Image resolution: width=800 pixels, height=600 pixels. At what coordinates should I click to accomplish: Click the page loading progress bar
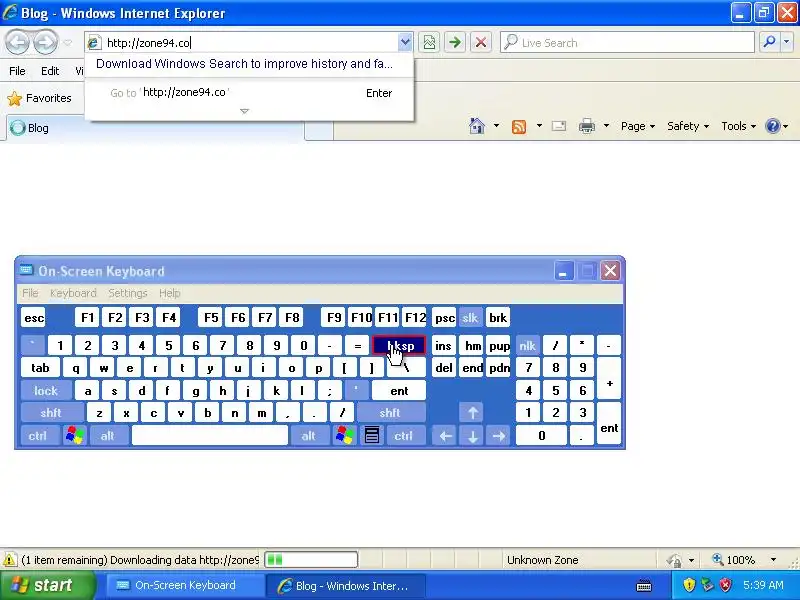click(x=311, y=560)
